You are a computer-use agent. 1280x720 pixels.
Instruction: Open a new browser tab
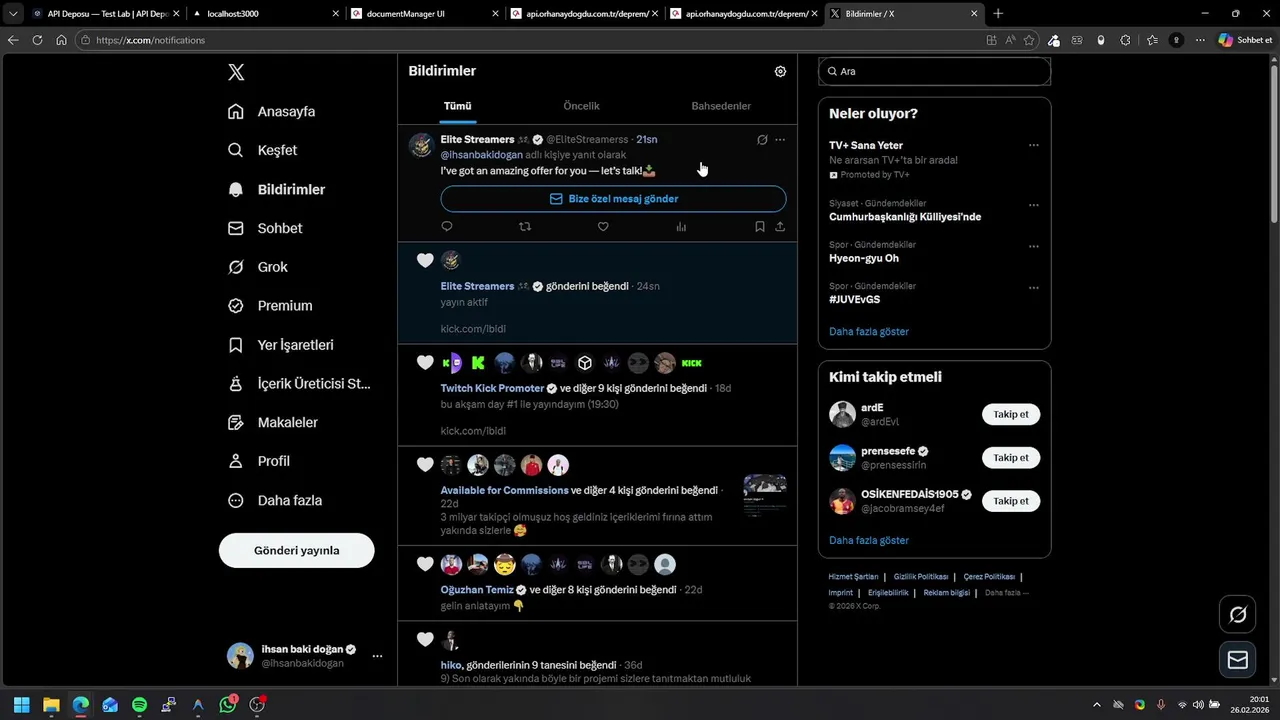(x=998, y=14)
